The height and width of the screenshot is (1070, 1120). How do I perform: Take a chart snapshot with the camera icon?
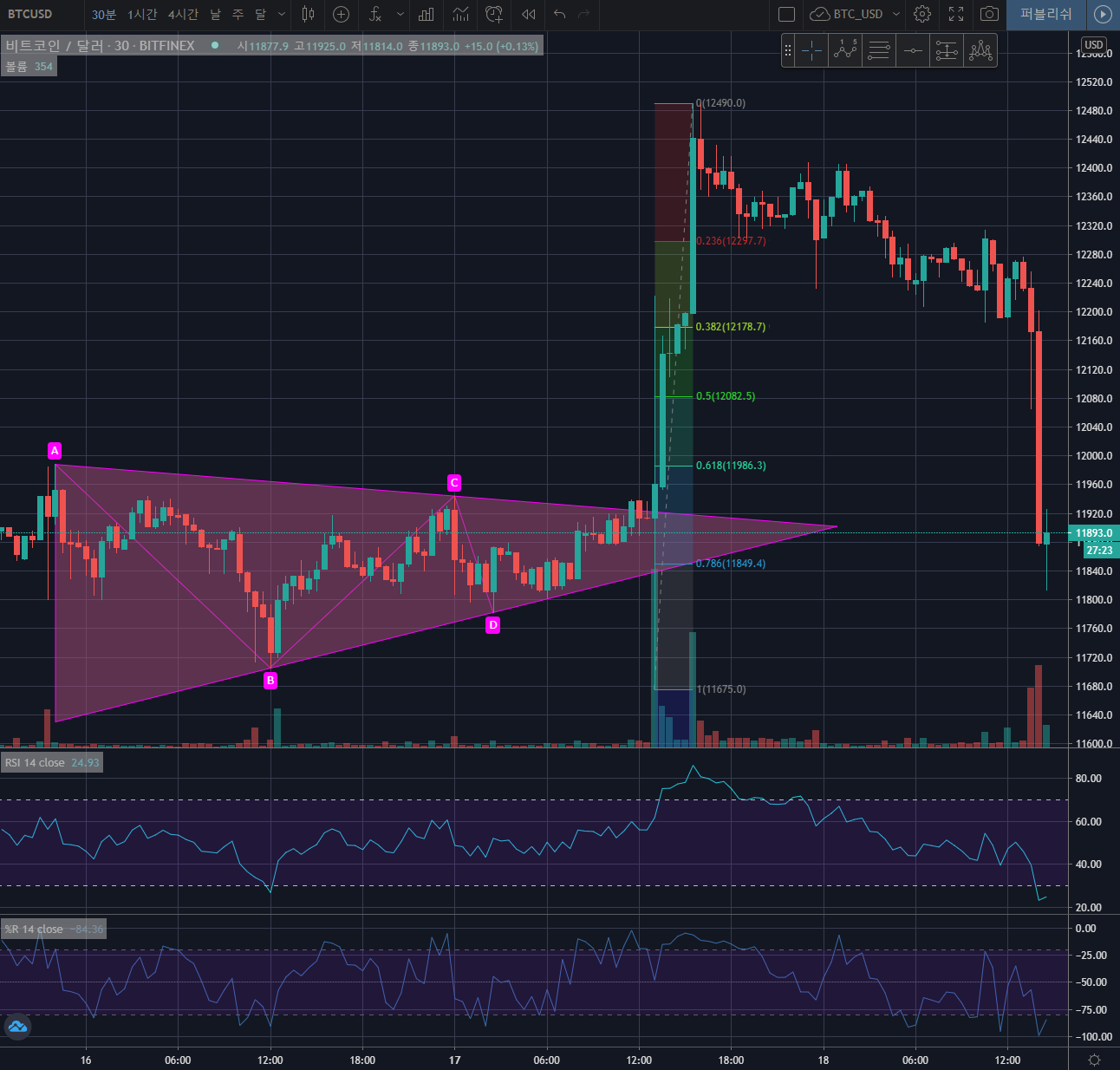coord(989,14)
